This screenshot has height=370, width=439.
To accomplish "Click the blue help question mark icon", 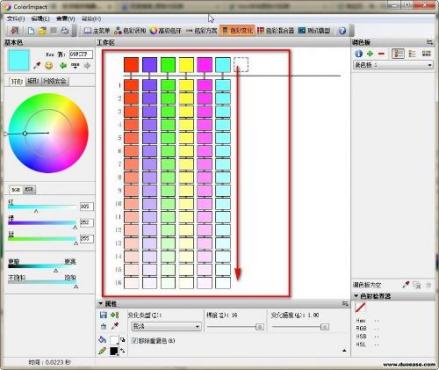I will tap(342, 31).
